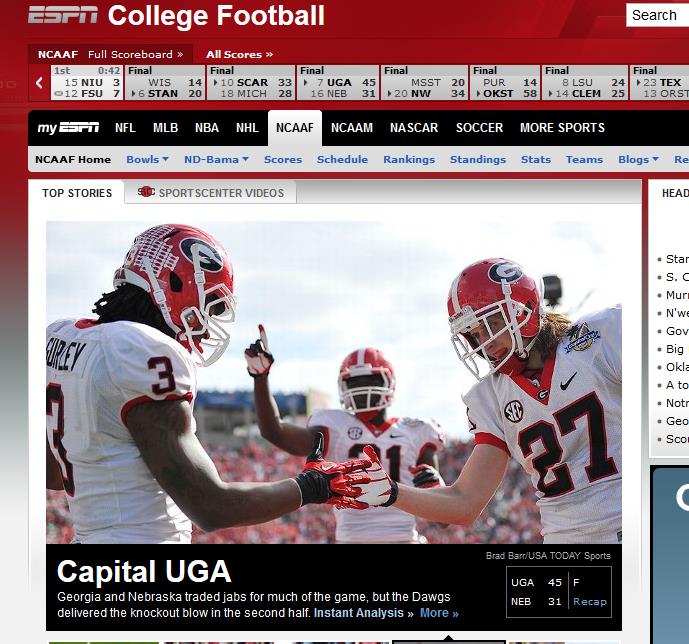
Task: Open MSST vs NW final score box
Action: pyautogui.click(x=424, y=83)
